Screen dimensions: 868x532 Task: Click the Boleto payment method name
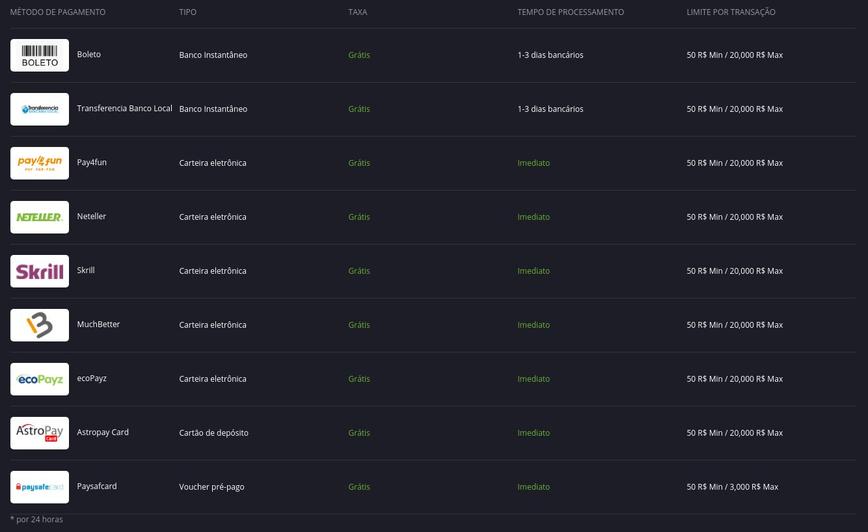tap(89, 54)
